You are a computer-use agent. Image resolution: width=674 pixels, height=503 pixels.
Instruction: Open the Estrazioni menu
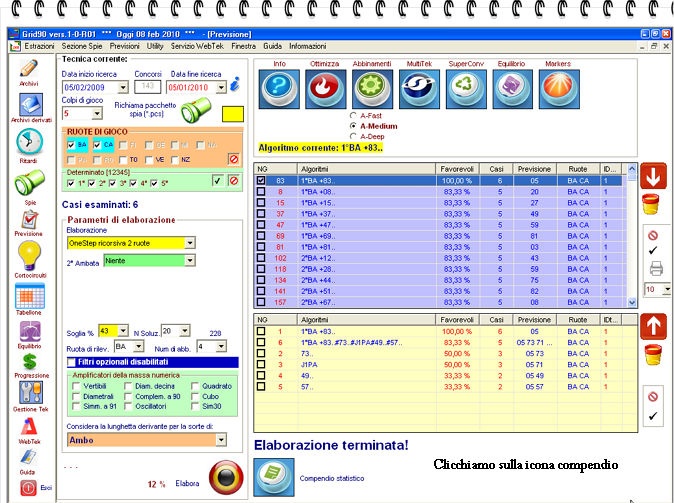[x=39, y=46]
